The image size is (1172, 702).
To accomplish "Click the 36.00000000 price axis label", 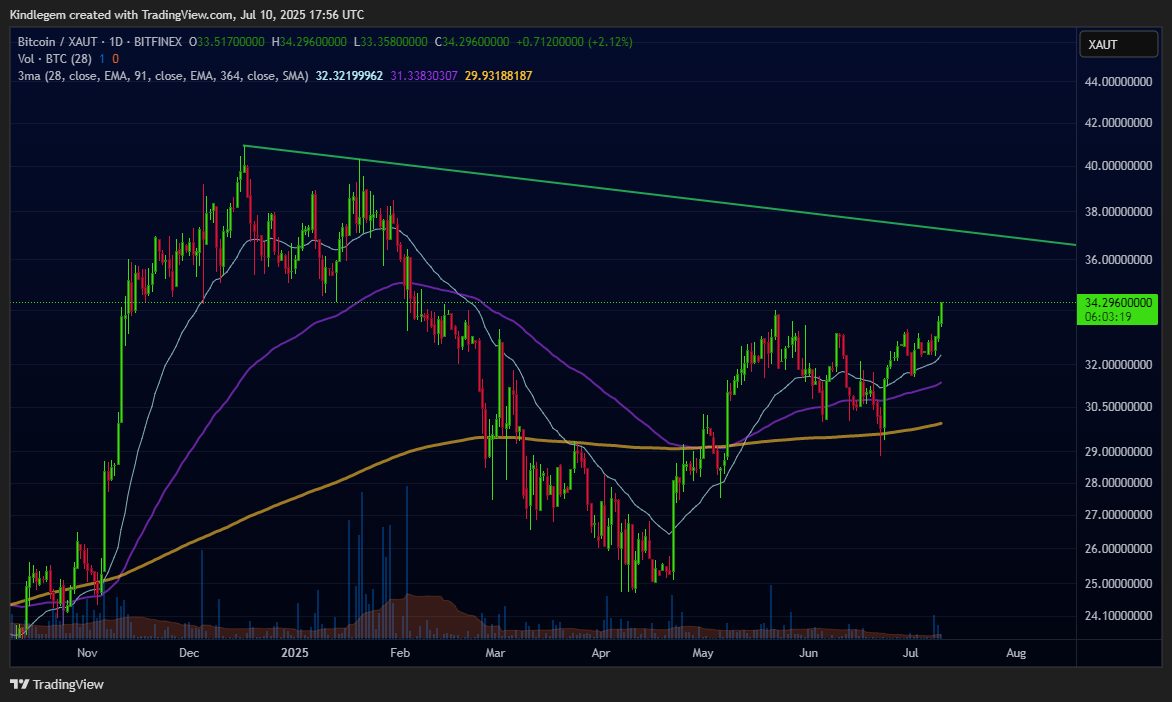I will pos(1118,260).
